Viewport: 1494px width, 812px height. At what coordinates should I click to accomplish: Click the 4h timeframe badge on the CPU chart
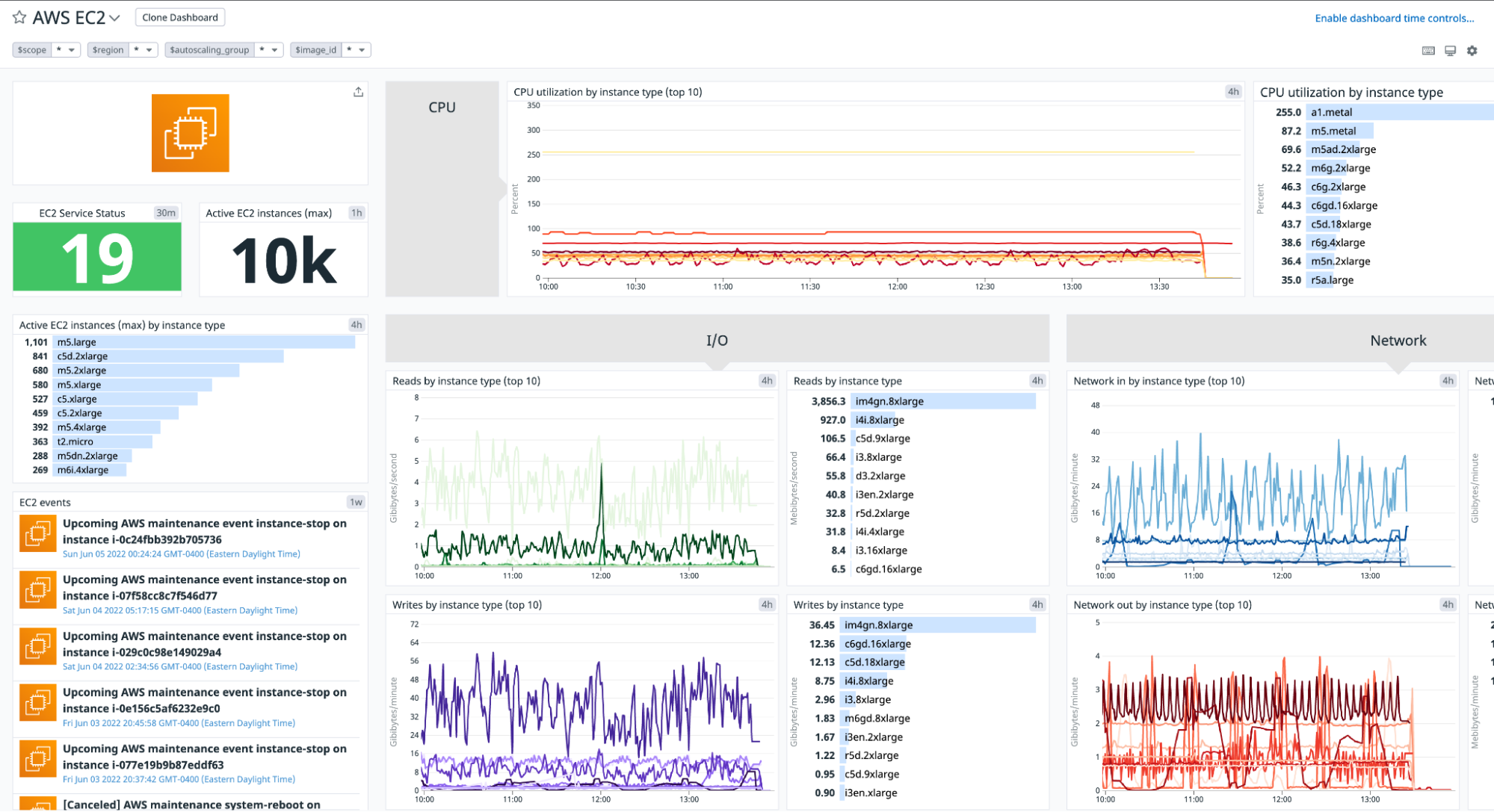1232,91
